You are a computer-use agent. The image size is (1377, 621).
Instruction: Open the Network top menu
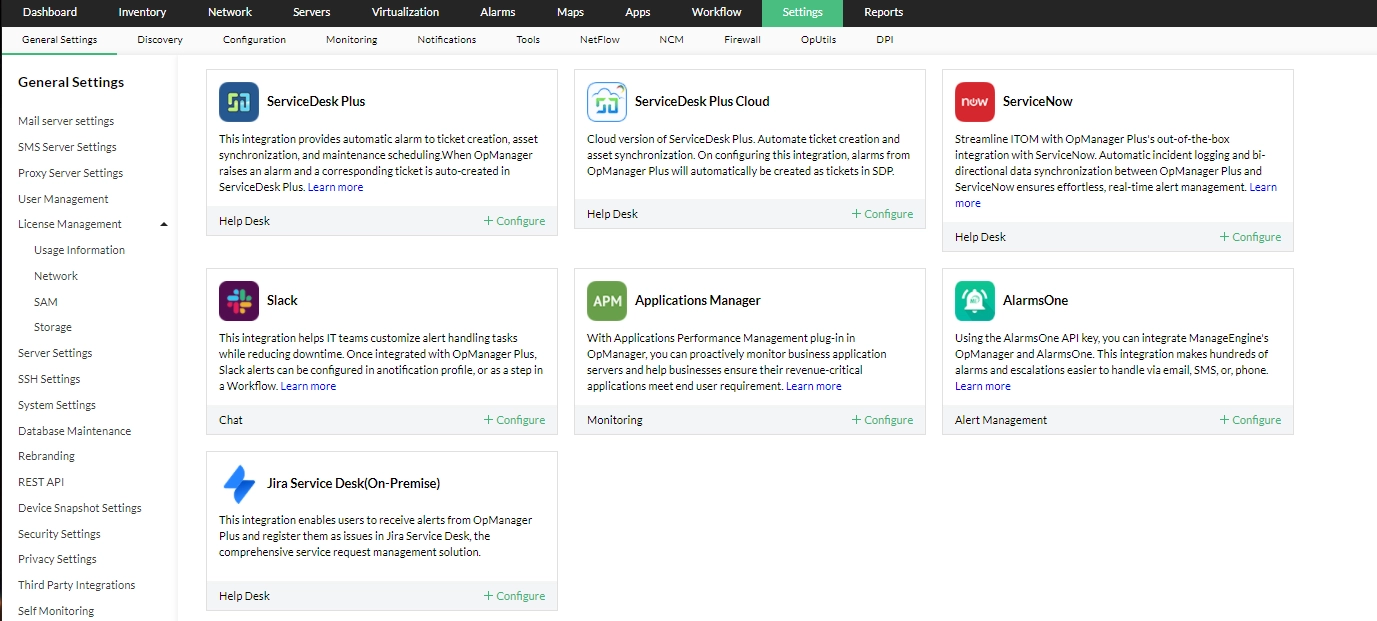click(230, 12)
